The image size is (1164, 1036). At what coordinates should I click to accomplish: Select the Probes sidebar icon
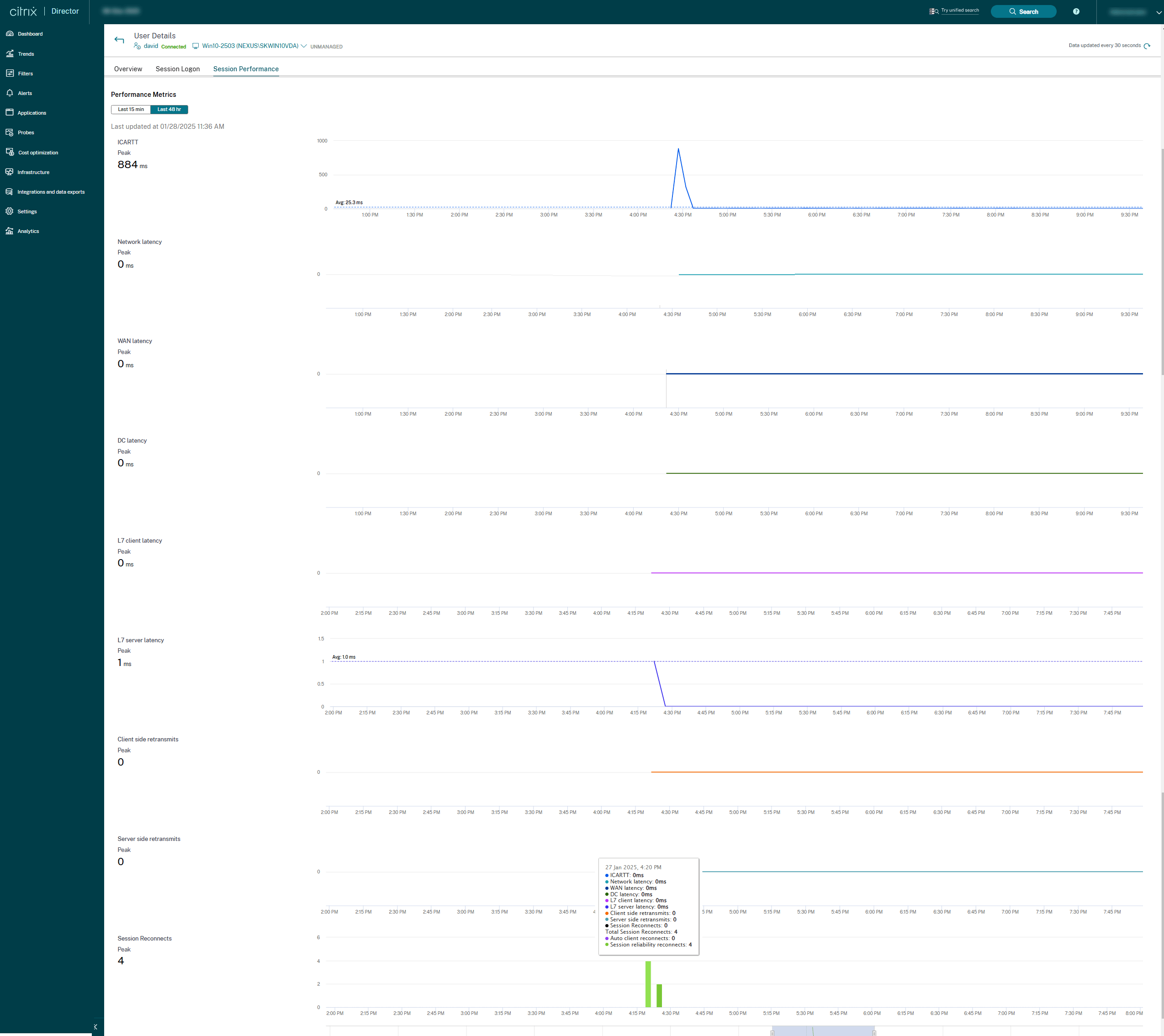pyautogui.click(x=26, y=132)
